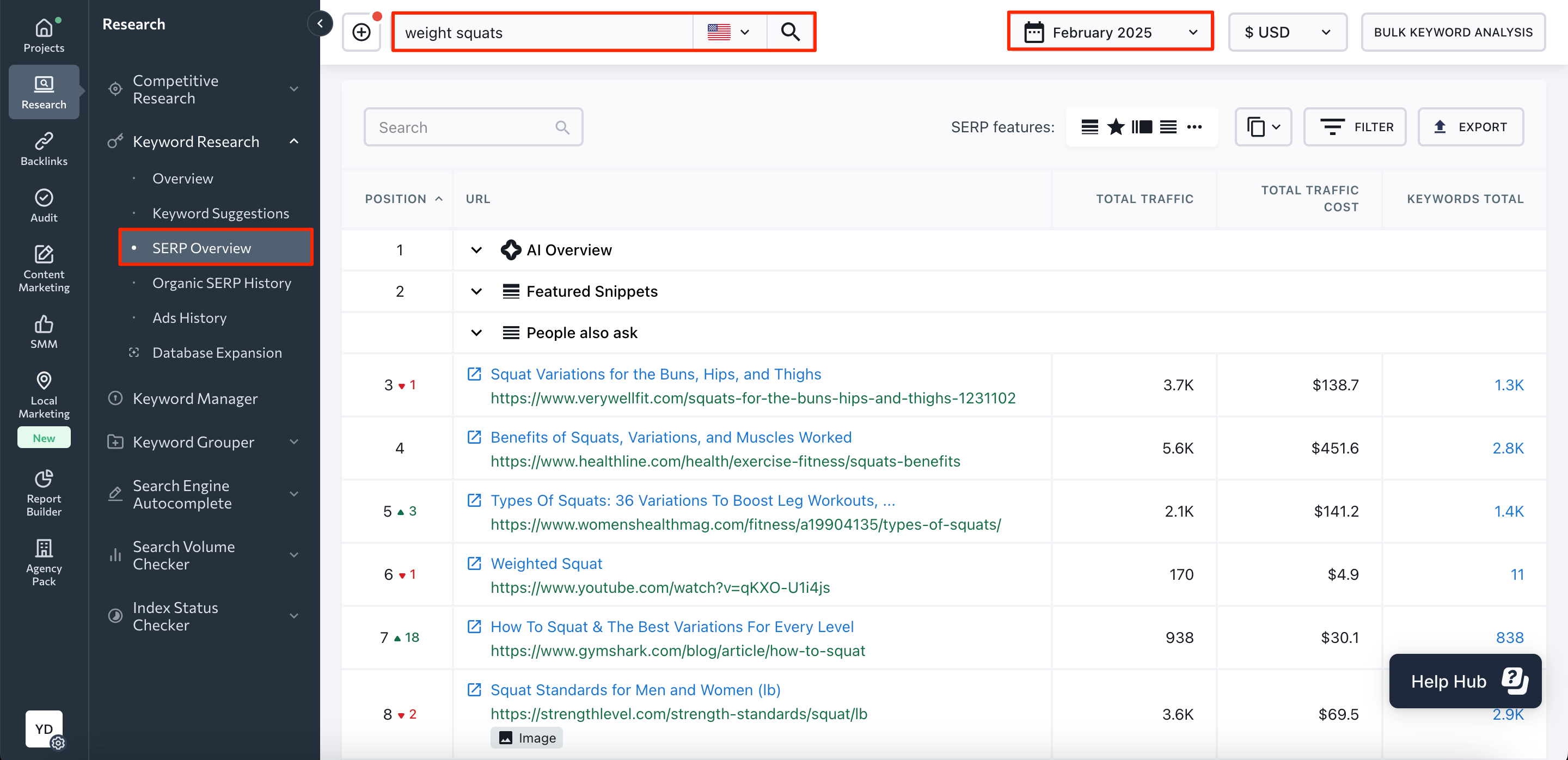Show more SERP features via ellipsis

coord(1195,126)
